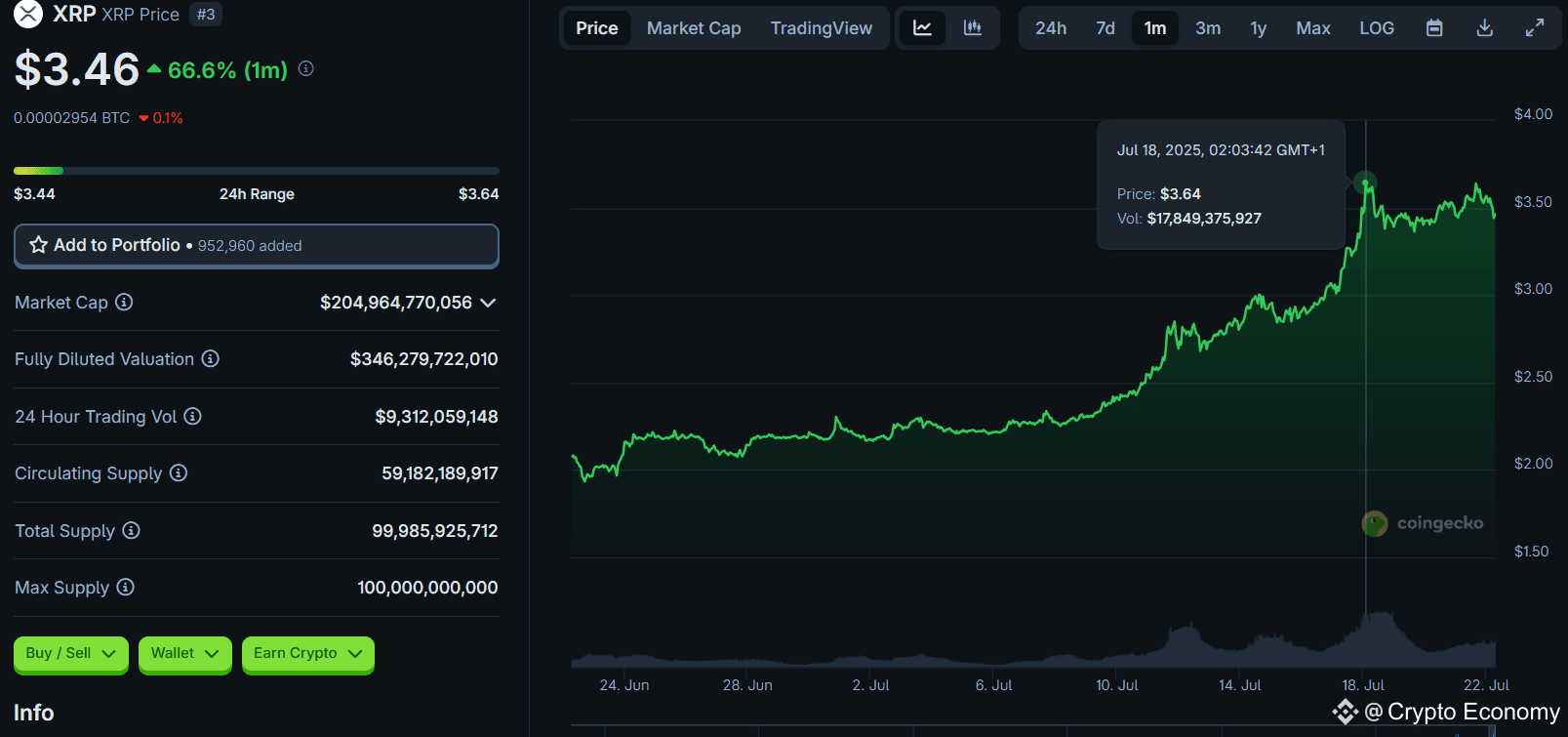Show Market Cap info tooltip icon
Image resolution: width=1568 pixels, height=737 pixels.
point(124,302)
